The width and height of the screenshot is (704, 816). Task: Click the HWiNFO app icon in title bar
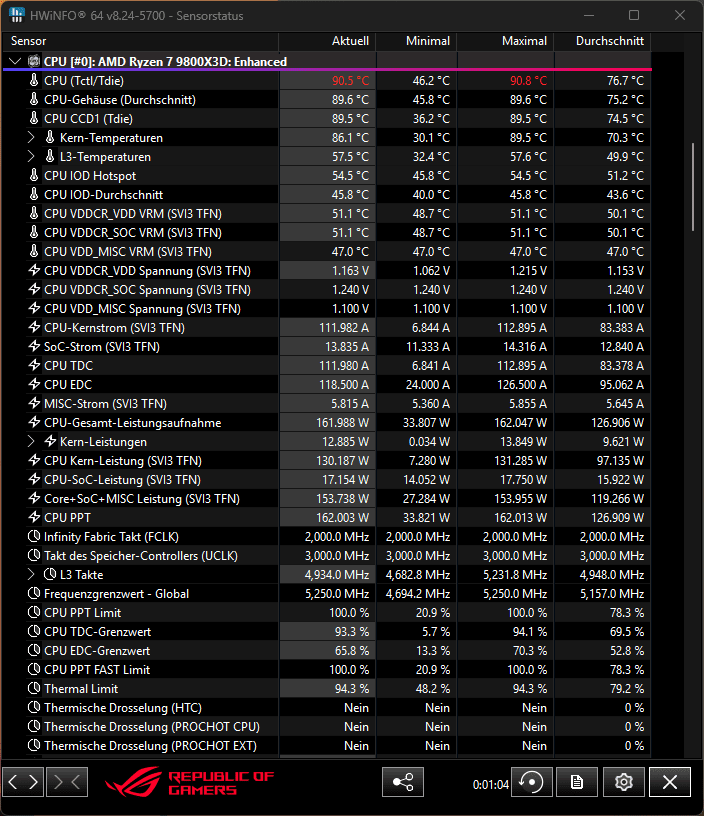point(17,15)
